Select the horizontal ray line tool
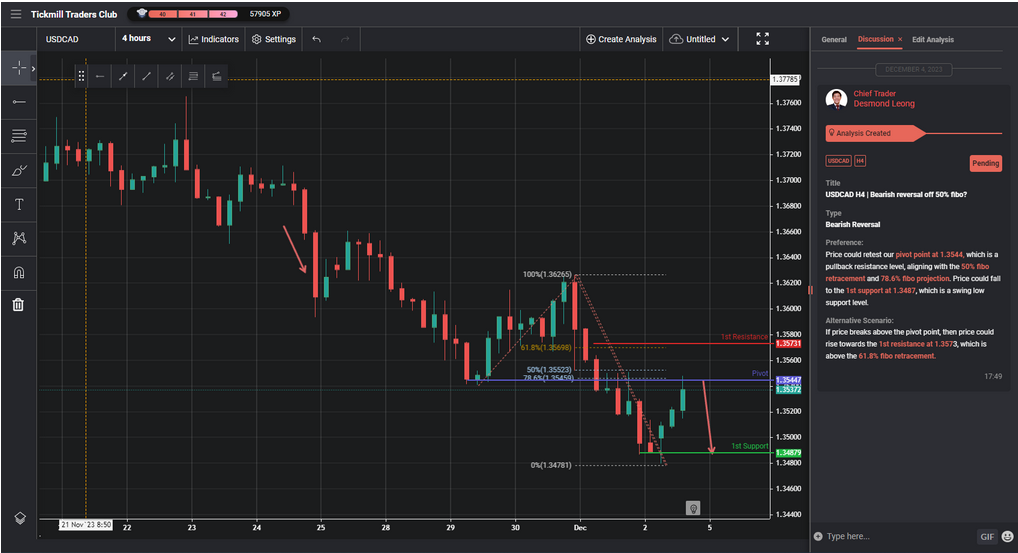The height and width of the screenshot is (553, 1018). pyautogui.click(x=19, y=102)
